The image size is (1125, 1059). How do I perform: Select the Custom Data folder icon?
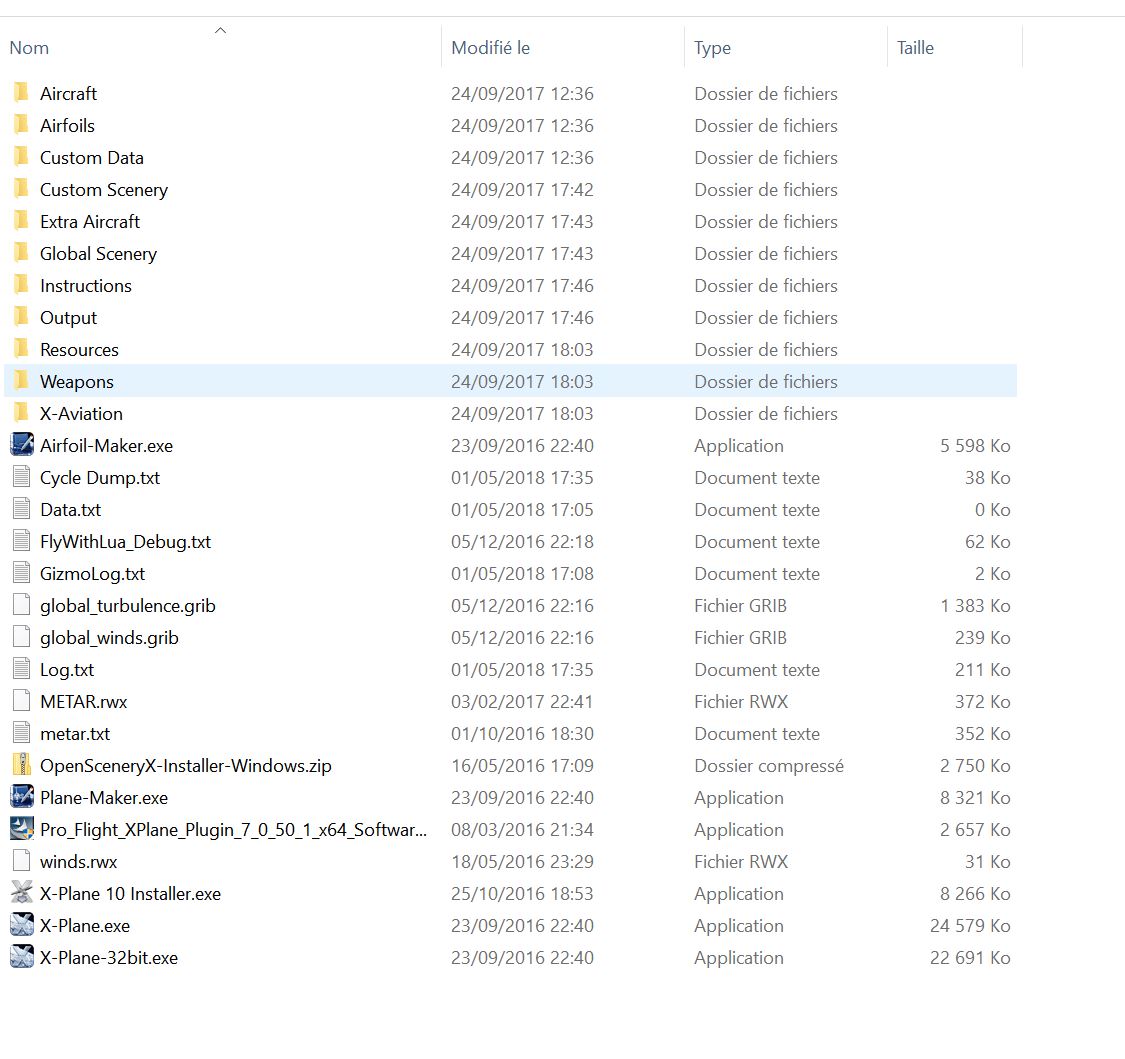(x=22, y=156)
